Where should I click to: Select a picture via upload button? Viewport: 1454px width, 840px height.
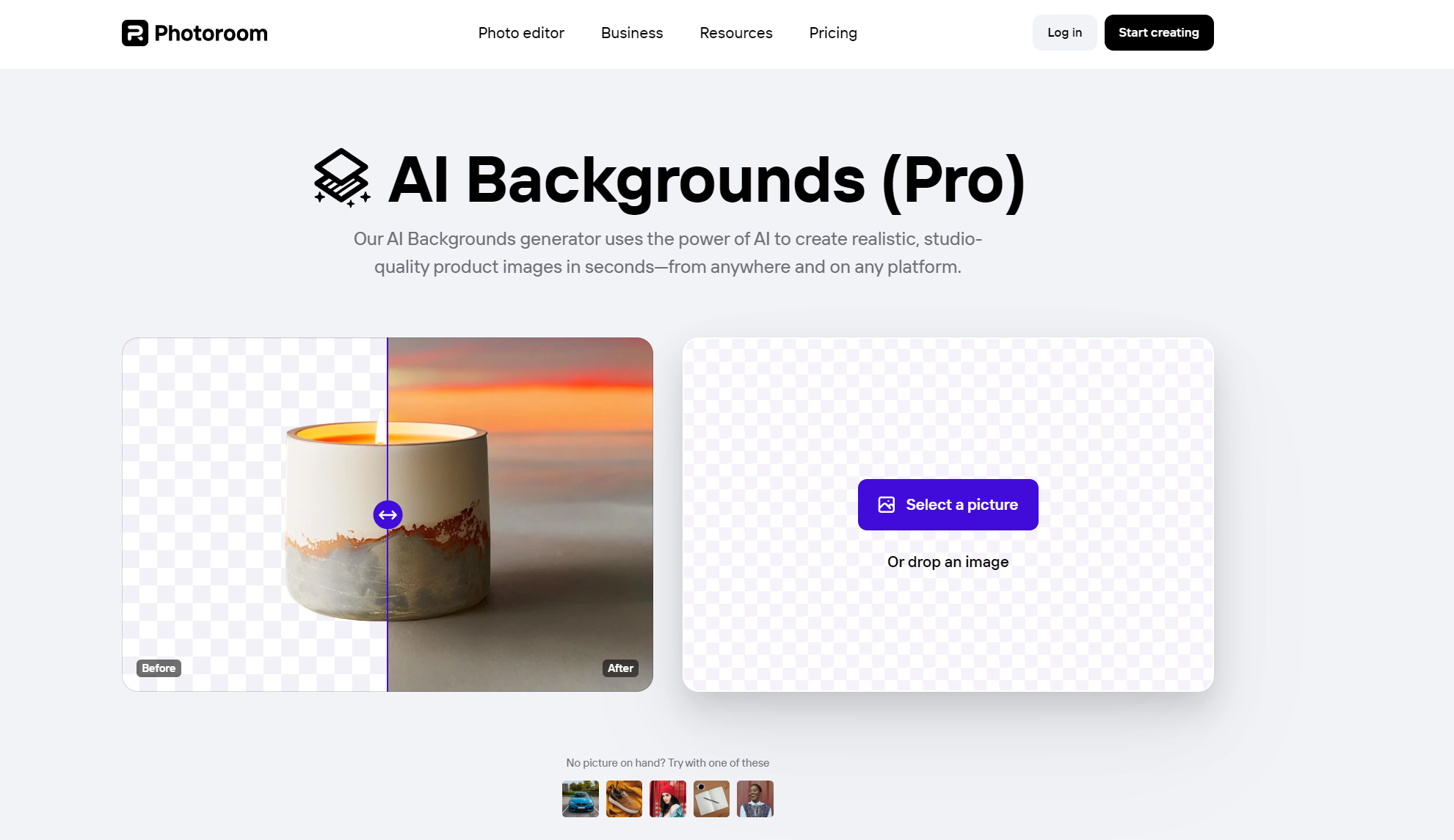[947, 504]
